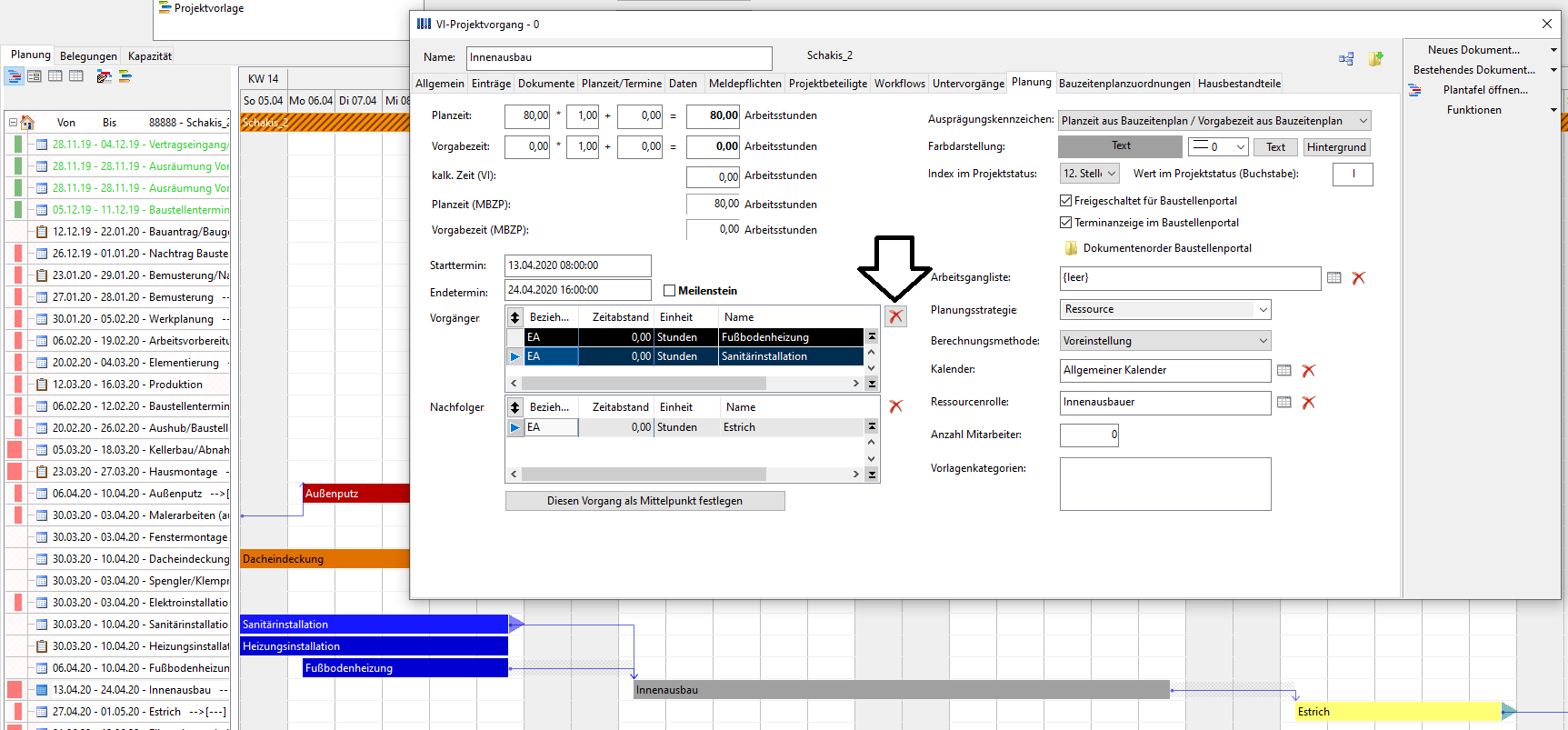This screenshot has width=1568, height=730.
Task: Delete selected Vorgänger with red X
Action: (x=896, y=316)
